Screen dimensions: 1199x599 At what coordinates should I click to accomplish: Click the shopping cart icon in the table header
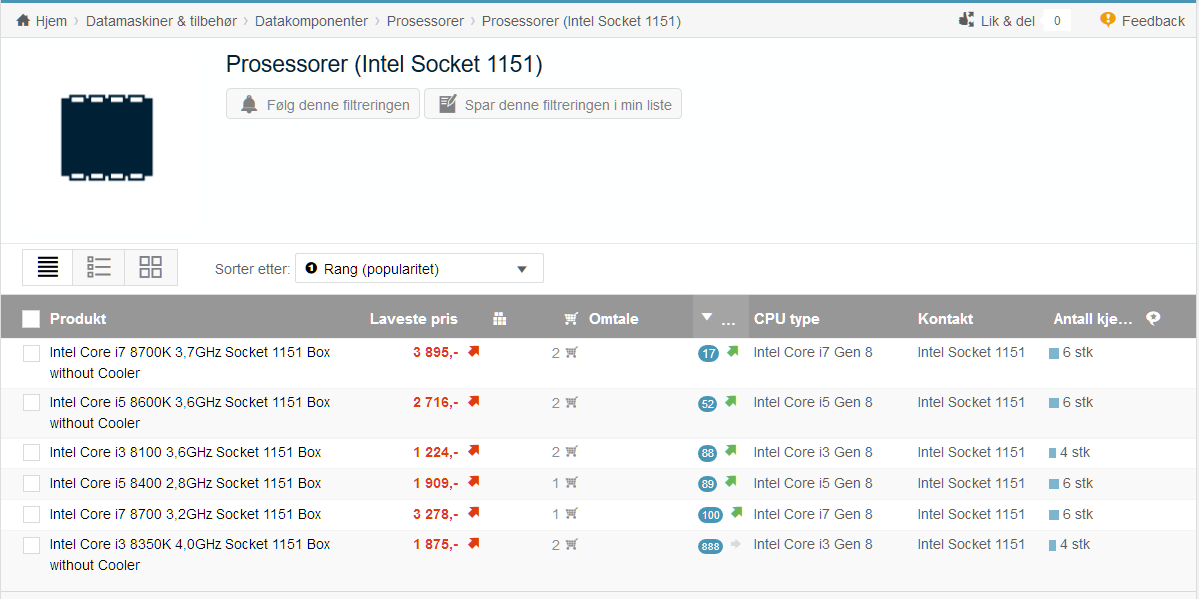(570, 319)
